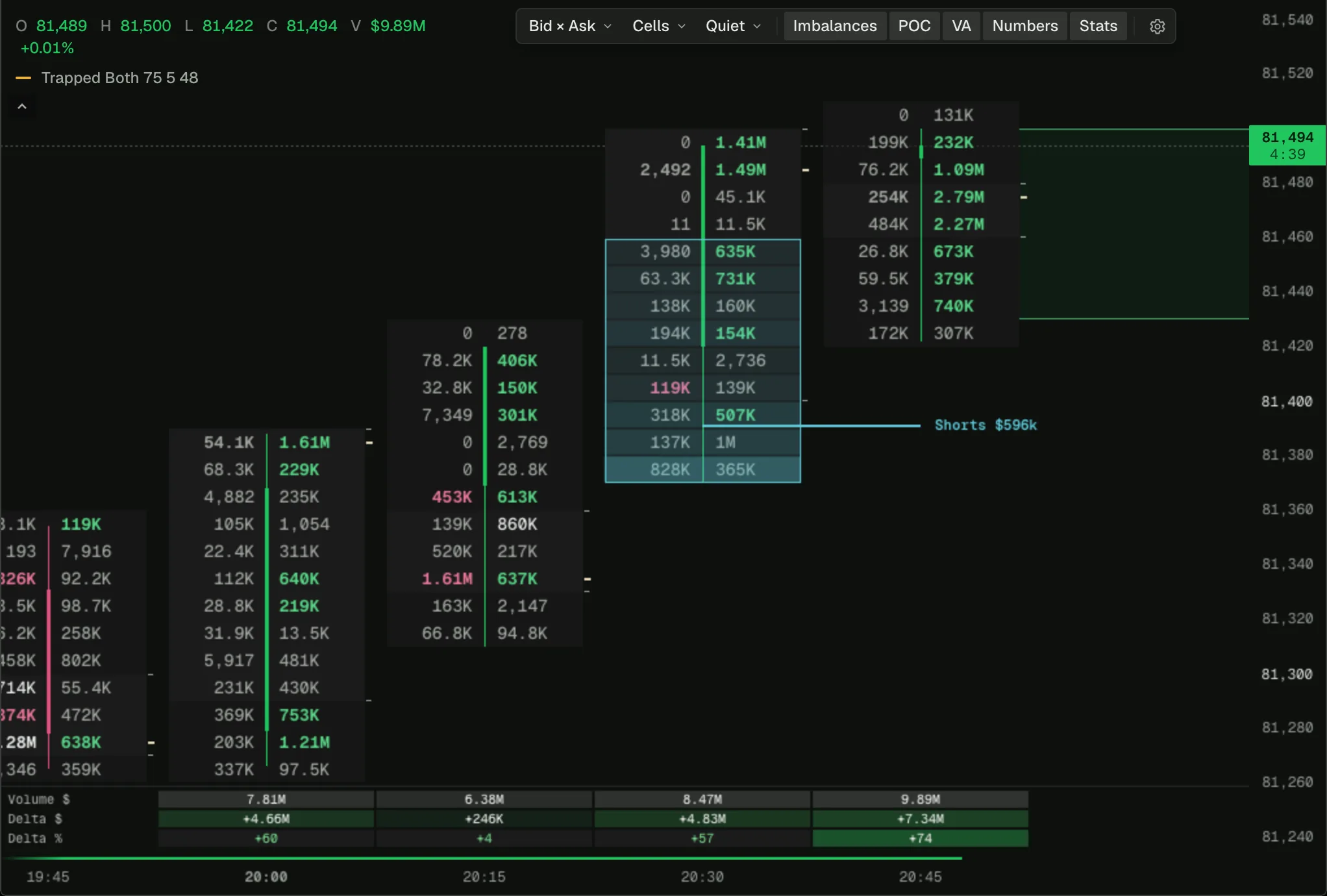
Task: Click the Trapped Both 75 5 48 indicator label
Action: [x=119, y=78]
